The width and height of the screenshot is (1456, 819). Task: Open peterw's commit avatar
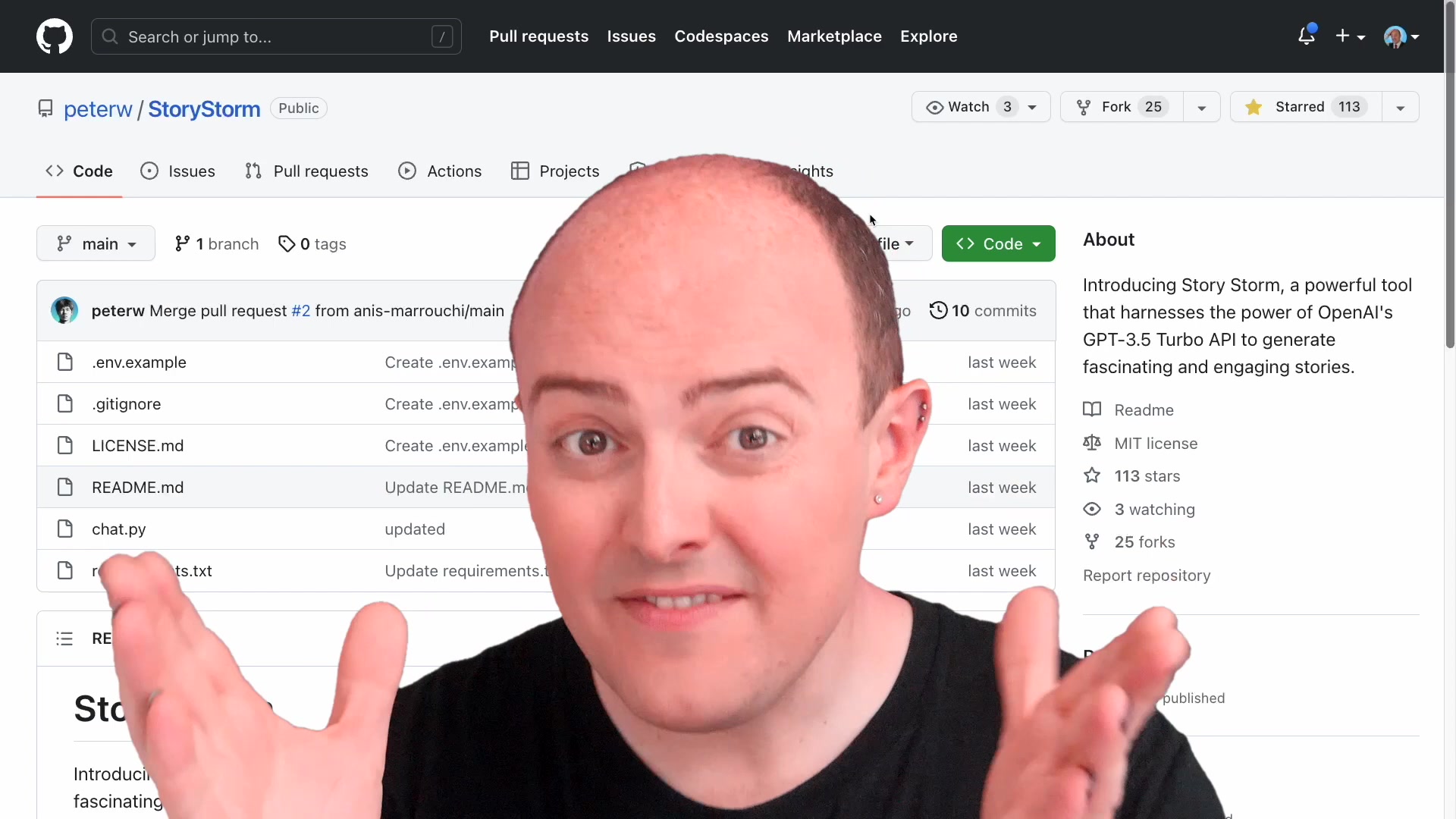click(x=64, y=310)
